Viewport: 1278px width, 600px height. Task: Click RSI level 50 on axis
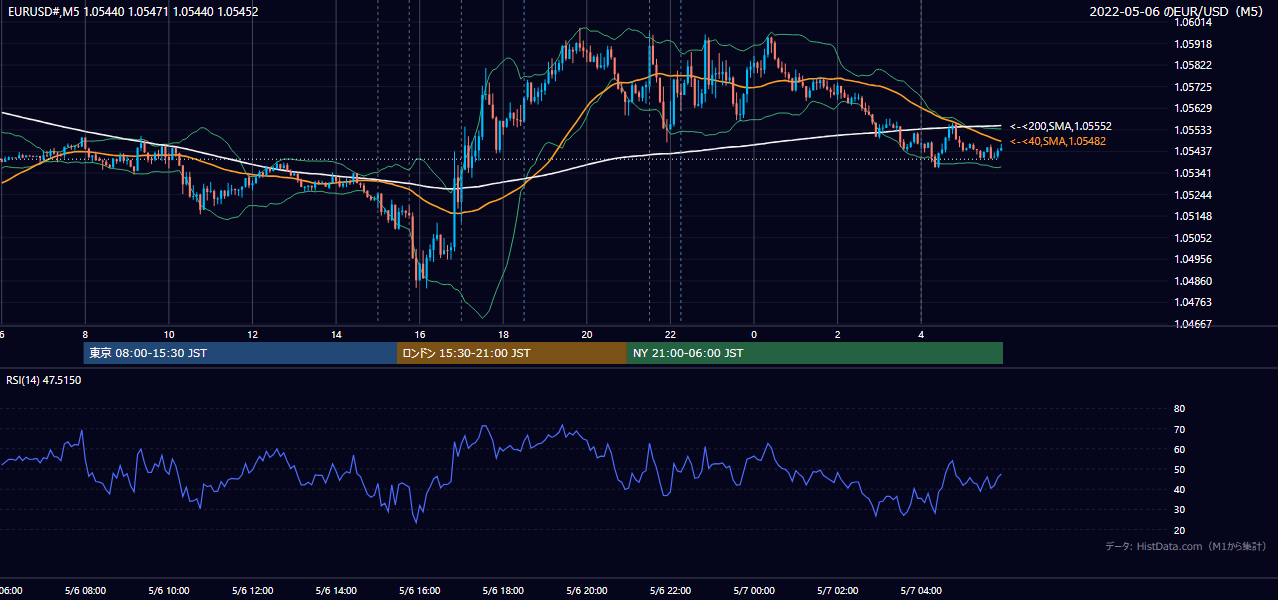click(1179, 469)
